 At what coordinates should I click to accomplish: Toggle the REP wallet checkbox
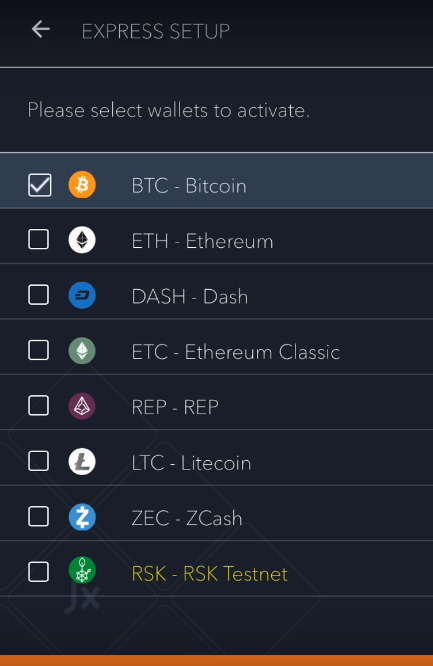(39, 406)
